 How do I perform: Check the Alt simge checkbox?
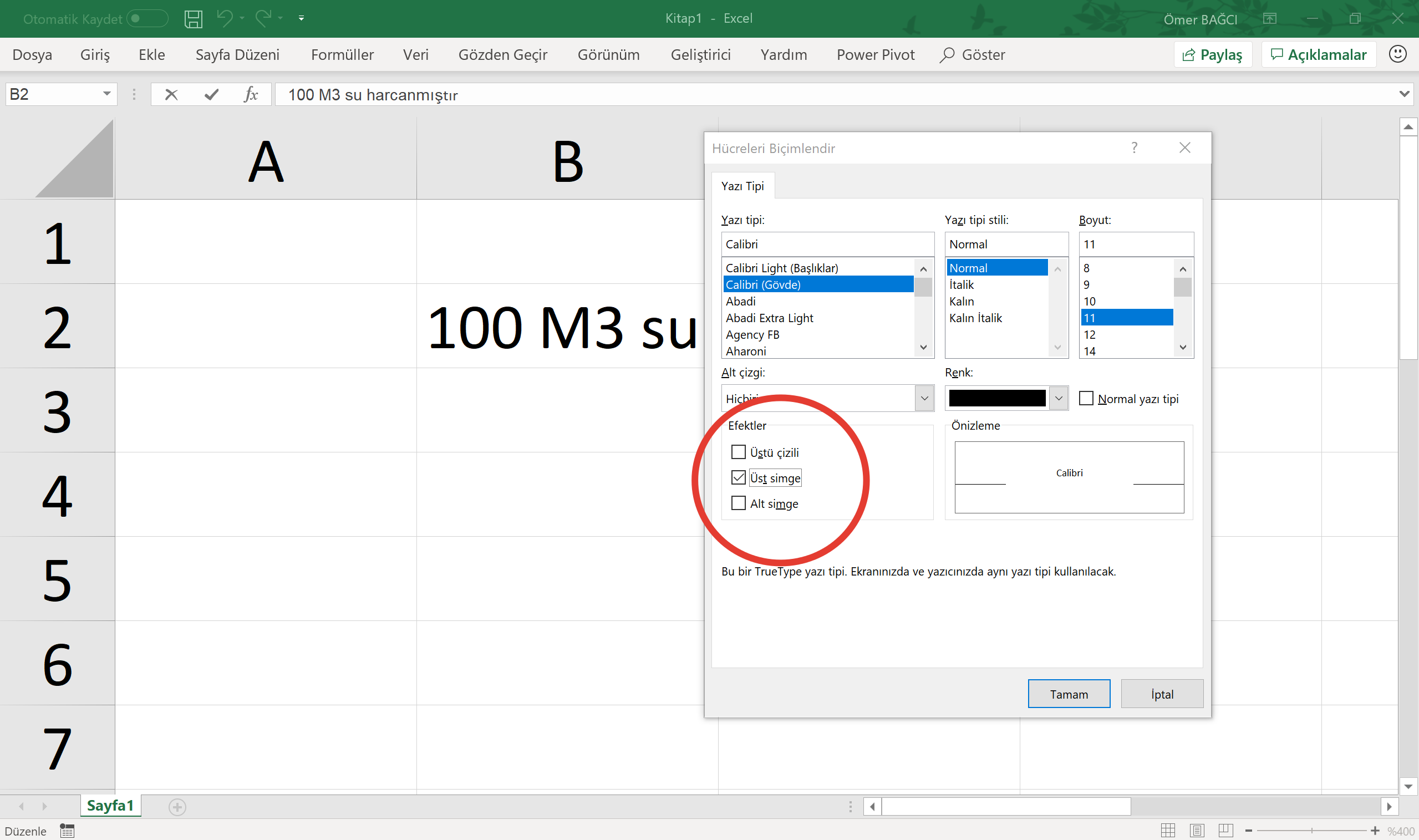pyautogui.click(x=738, y=503)
